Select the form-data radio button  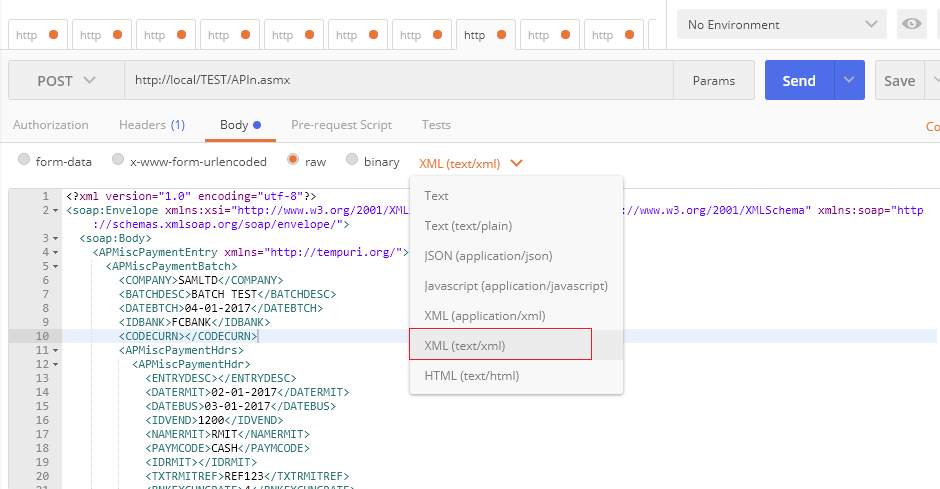[24, 159]
